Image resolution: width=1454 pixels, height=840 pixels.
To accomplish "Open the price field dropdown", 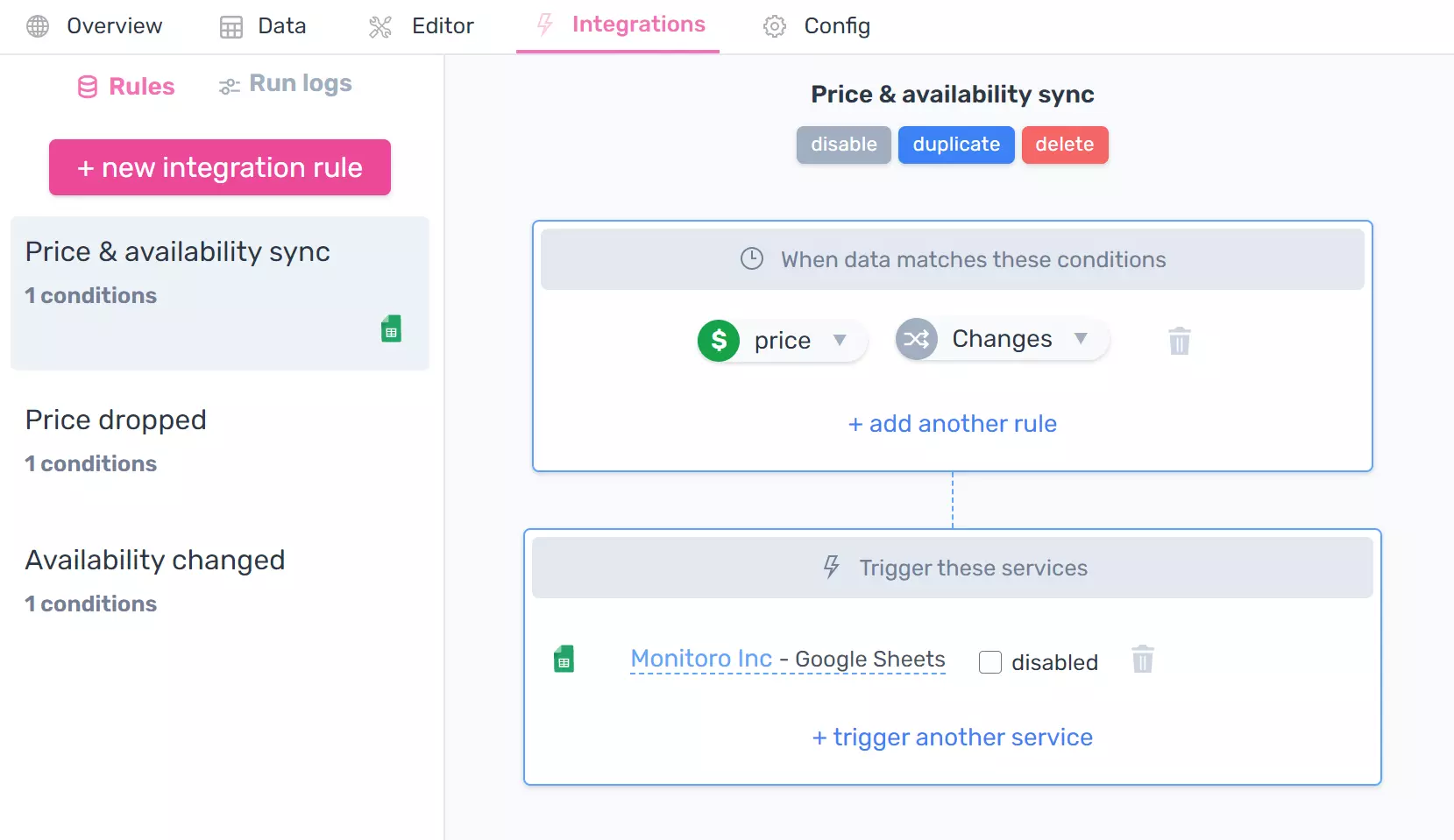I will pyautogui.click(x=840, y=340).
